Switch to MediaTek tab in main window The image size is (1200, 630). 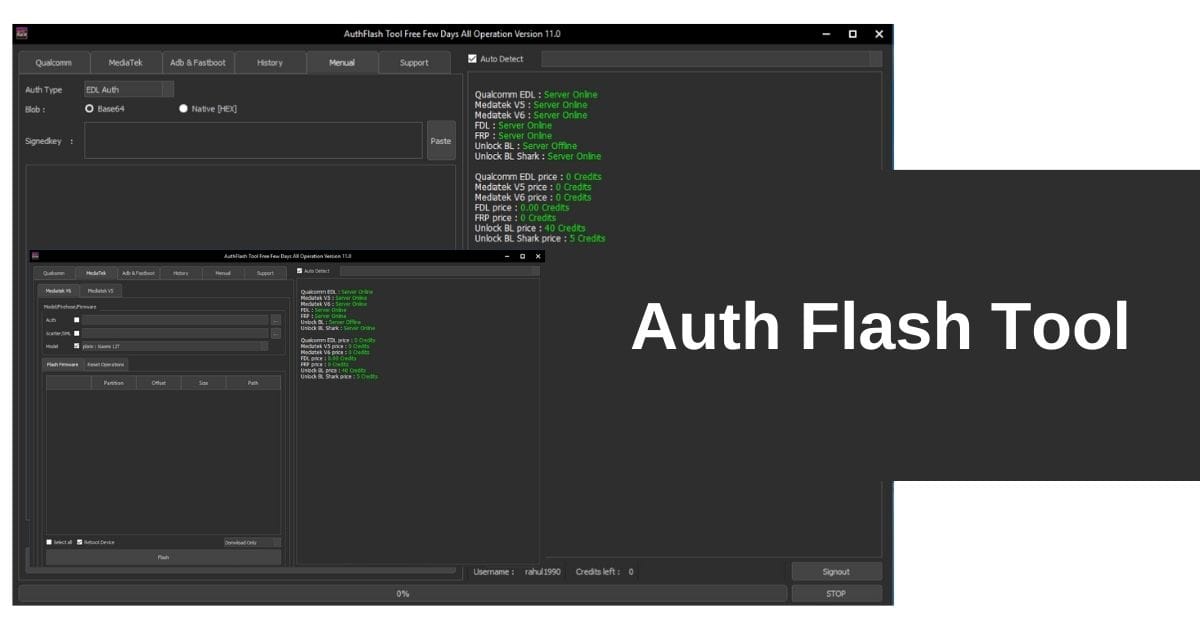pos(125,62)
